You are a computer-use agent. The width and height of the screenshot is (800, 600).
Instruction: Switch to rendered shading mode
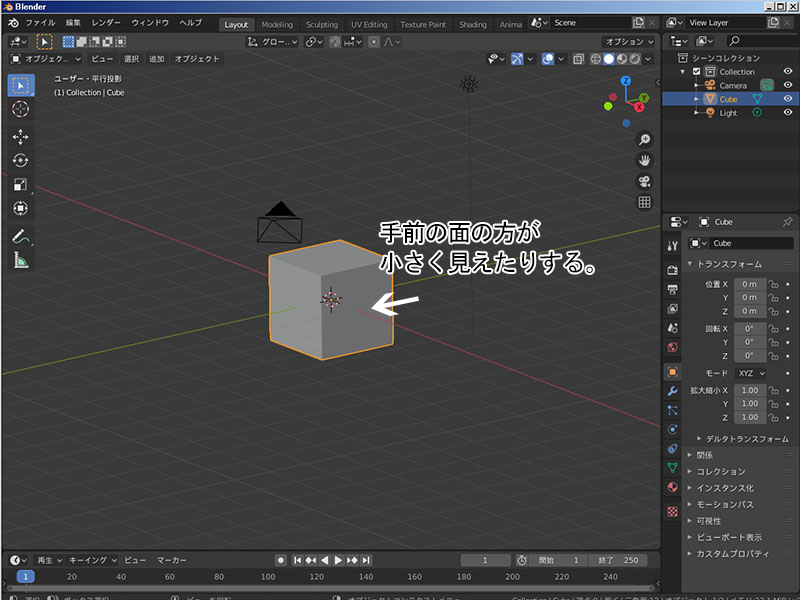point(635,59)
